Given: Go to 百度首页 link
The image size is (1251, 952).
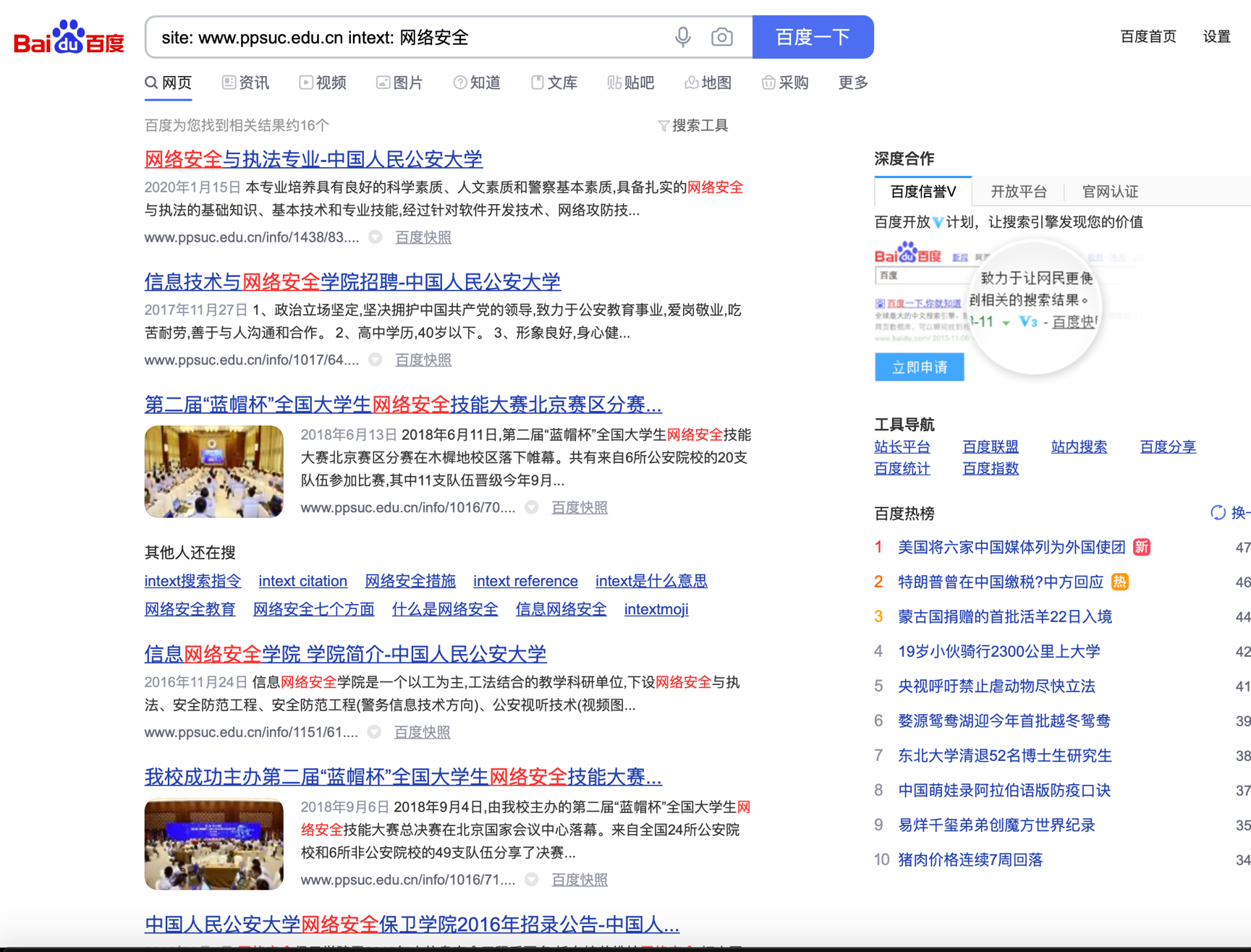Looking at the screenshot, I should (1148, 37).
